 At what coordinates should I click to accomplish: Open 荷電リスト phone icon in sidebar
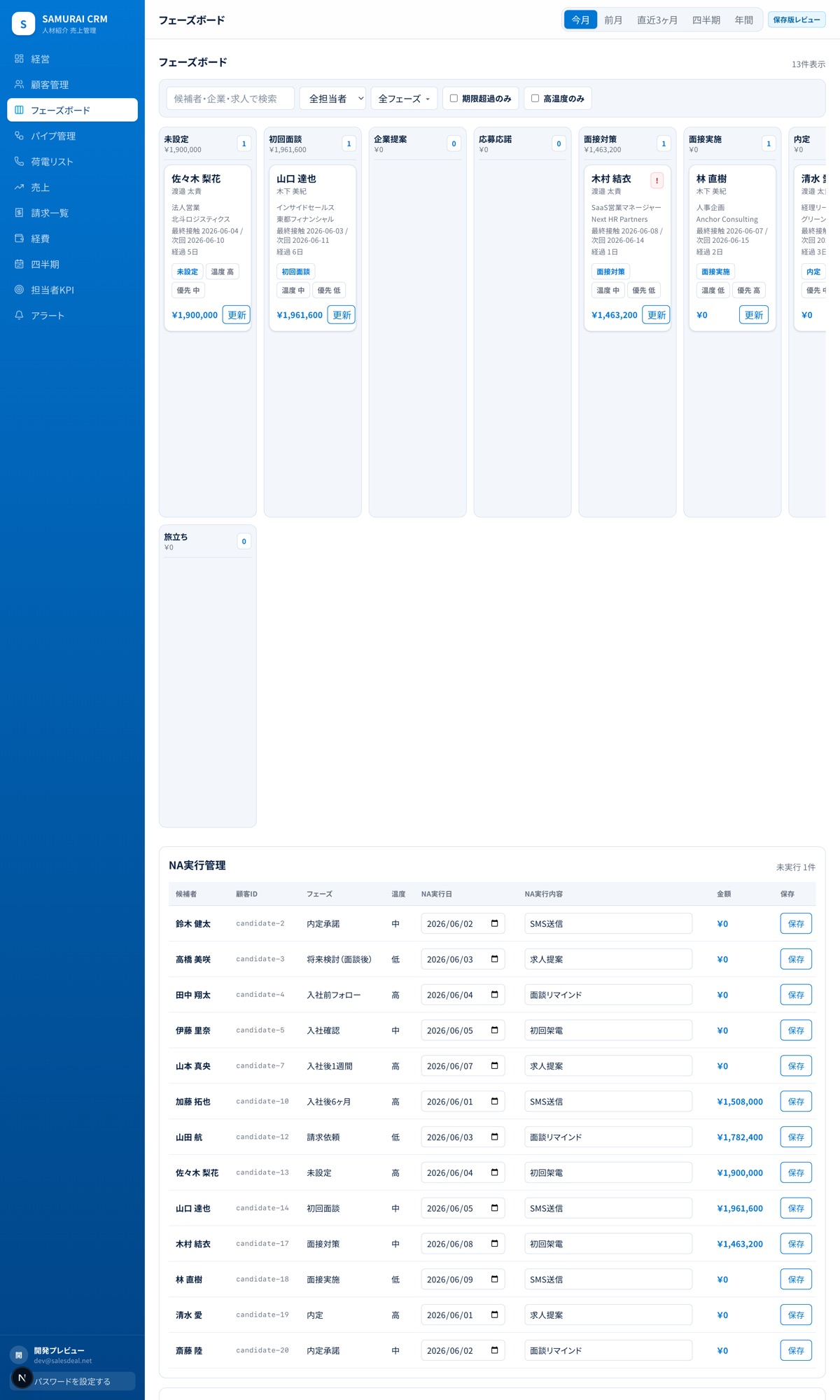coord(19,162)
